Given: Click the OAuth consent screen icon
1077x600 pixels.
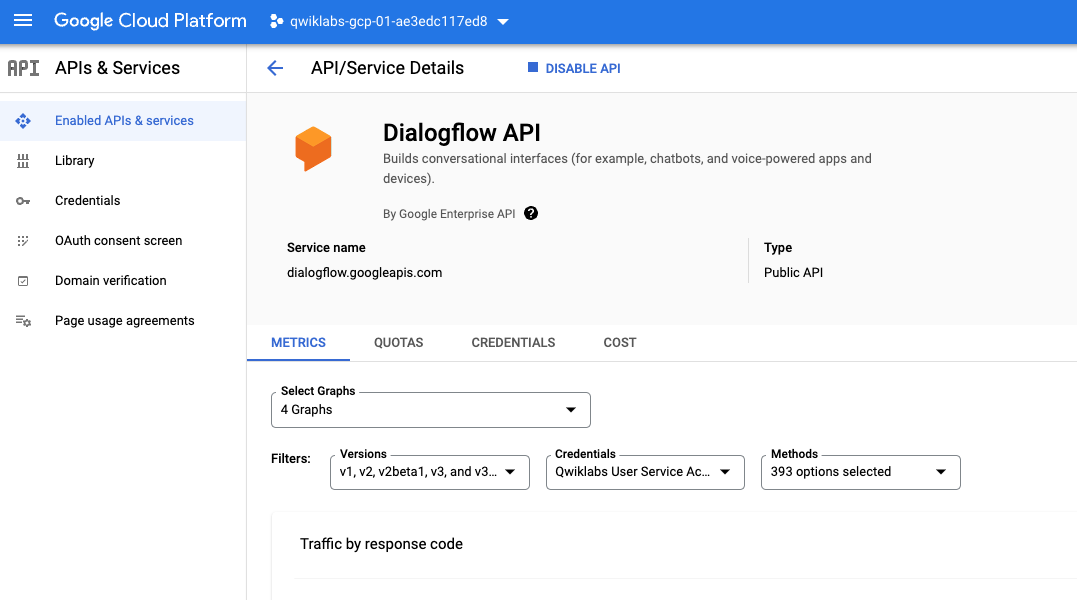Looking at the screenshot, I should 23,241.
